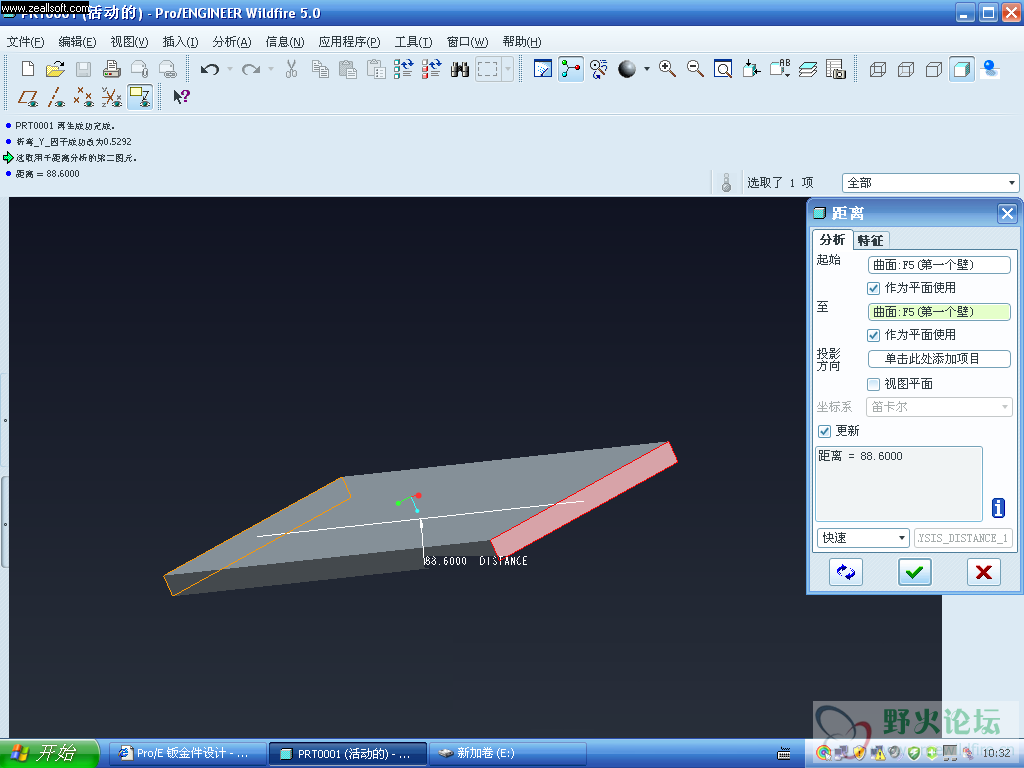Expand the appearance sphere dropdown arrow

pos(647,69)
